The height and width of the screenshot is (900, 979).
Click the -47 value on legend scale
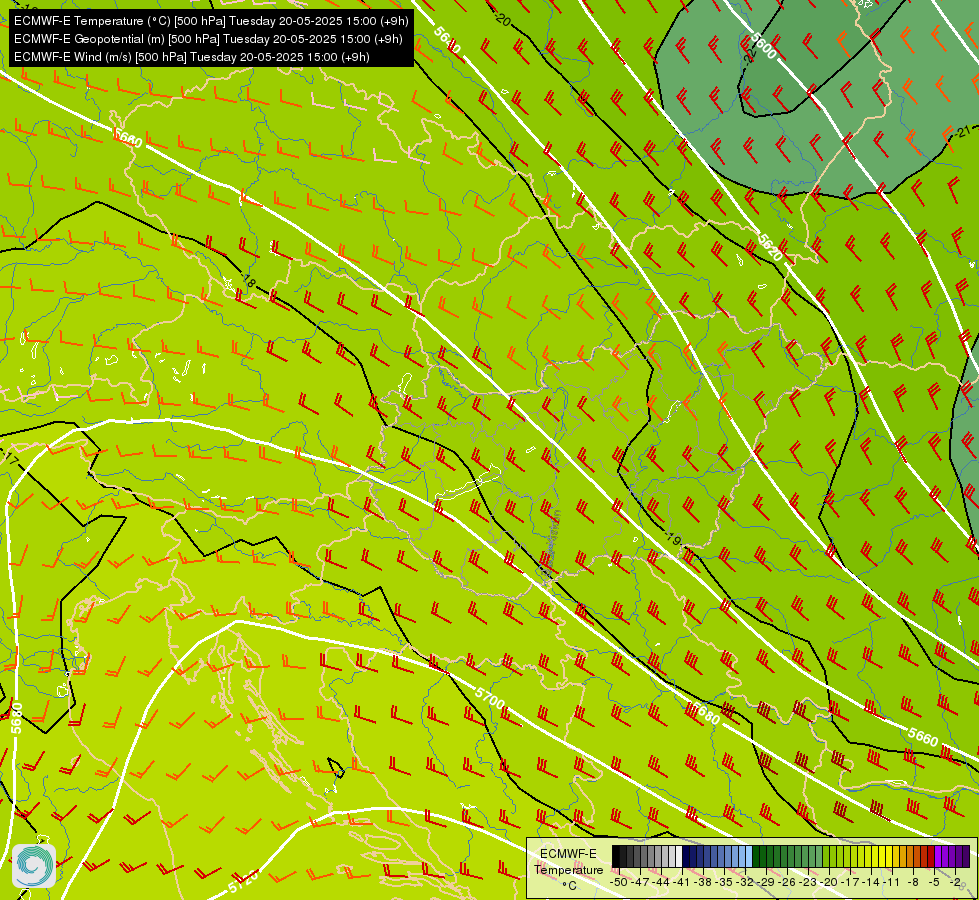pyautogui.click(x=640, y=883)
